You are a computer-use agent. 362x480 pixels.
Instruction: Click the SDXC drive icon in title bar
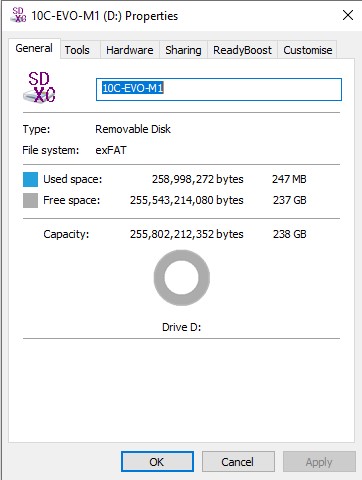[18, 15]
